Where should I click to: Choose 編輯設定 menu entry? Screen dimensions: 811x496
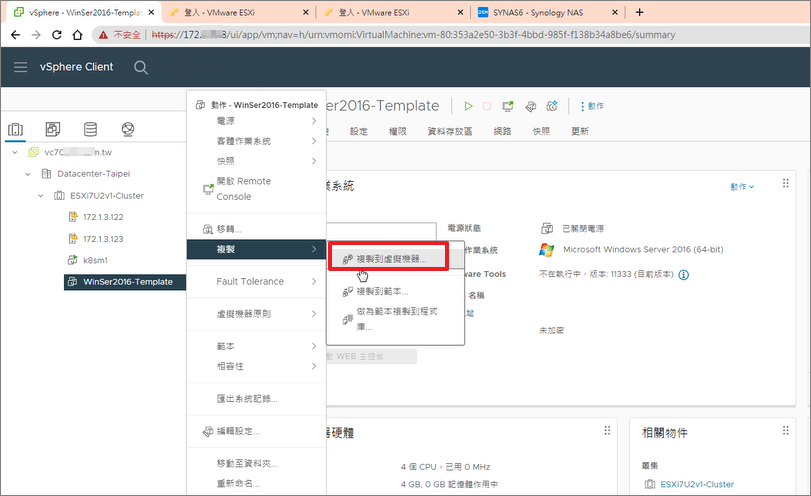257,431
